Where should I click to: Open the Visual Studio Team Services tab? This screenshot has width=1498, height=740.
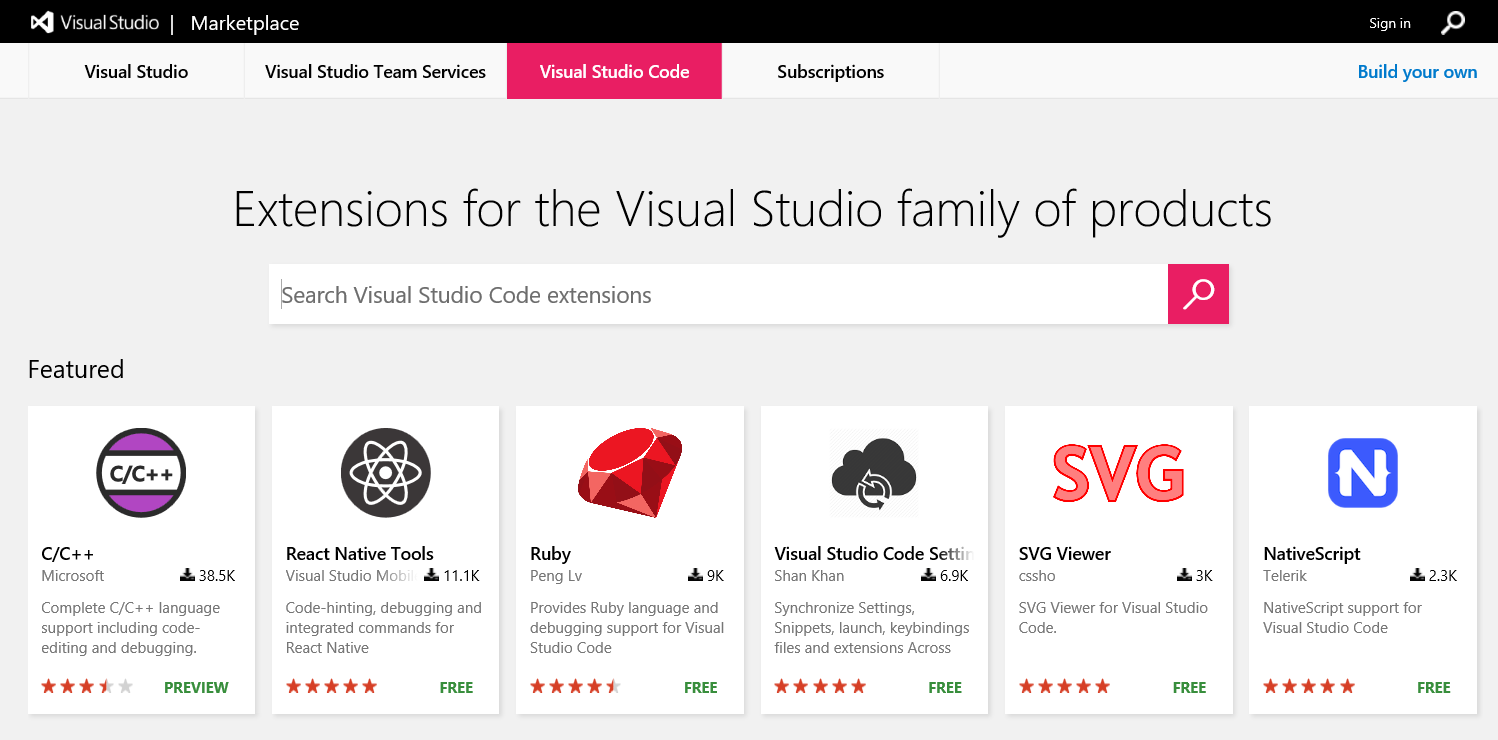point(375,72)
